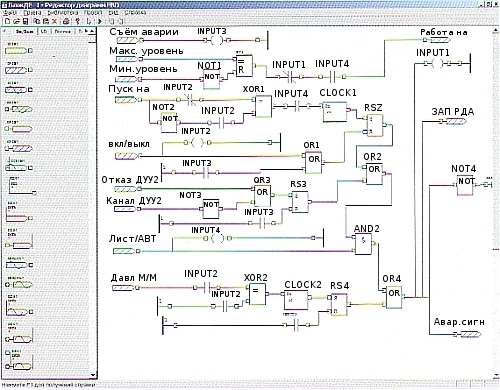Click the Run play-arrow toolbar icon

pos(100,21)
